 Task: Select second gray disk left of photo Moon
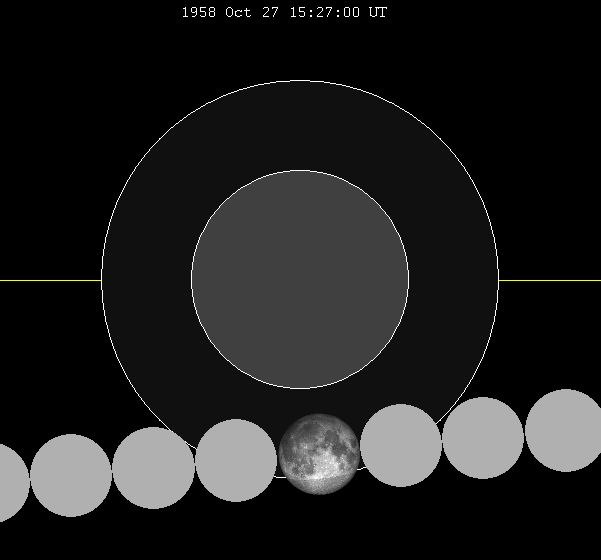pyautogui.click(x=153, y=468)
